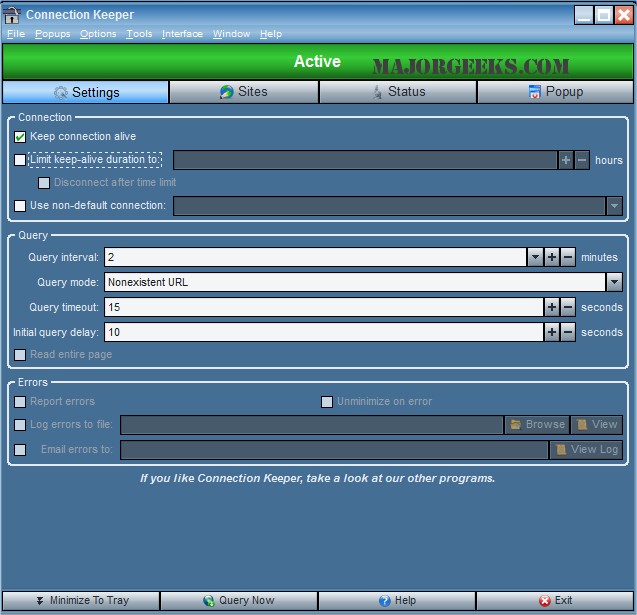This screenshot has height=615, width=637.
Task: Open the Window menu
Action: click(232, 34)
